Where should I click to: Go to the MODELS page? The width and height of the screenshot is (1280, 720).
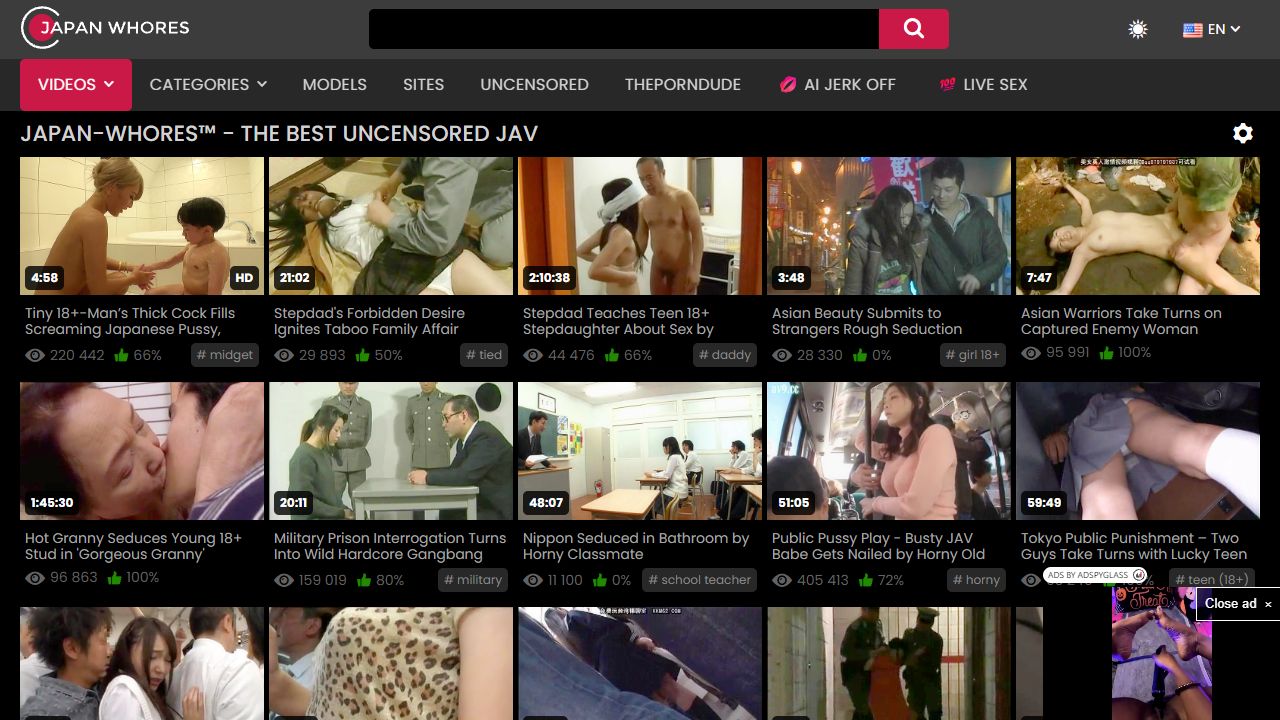click(x=334, y=84)
